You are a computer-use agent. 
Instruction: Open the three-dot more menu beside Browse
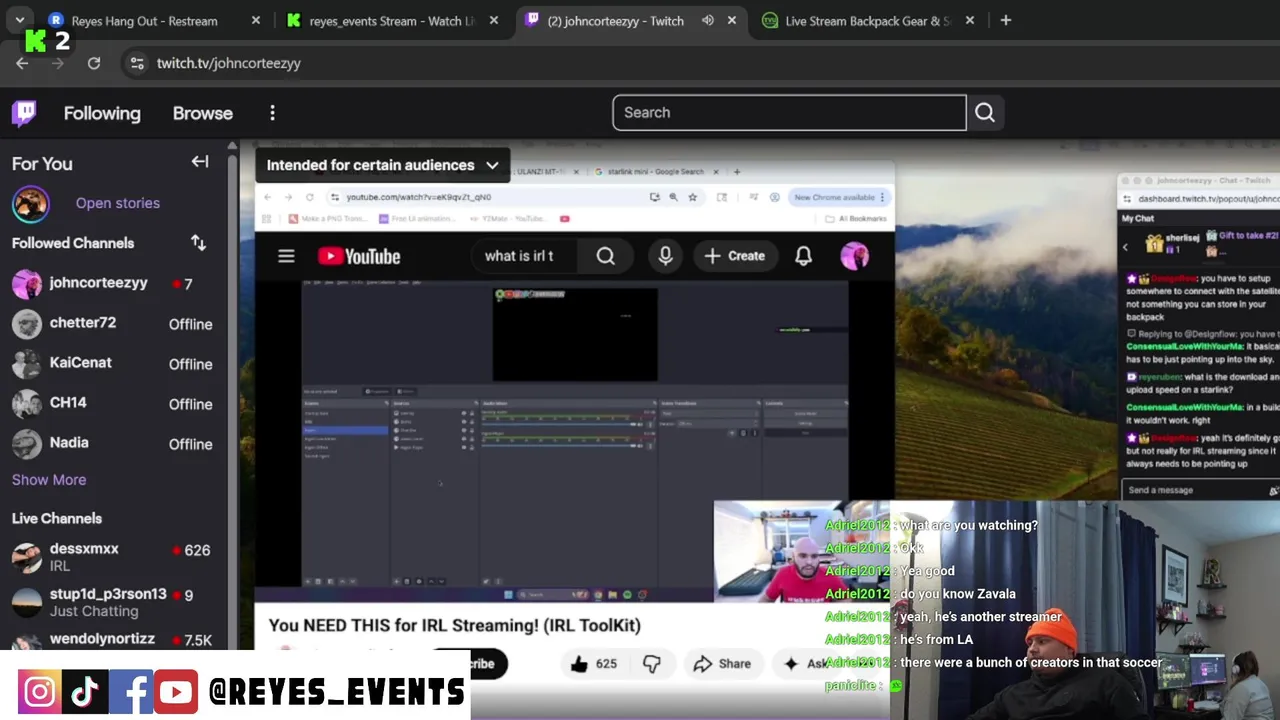click(x=272, y=113)
